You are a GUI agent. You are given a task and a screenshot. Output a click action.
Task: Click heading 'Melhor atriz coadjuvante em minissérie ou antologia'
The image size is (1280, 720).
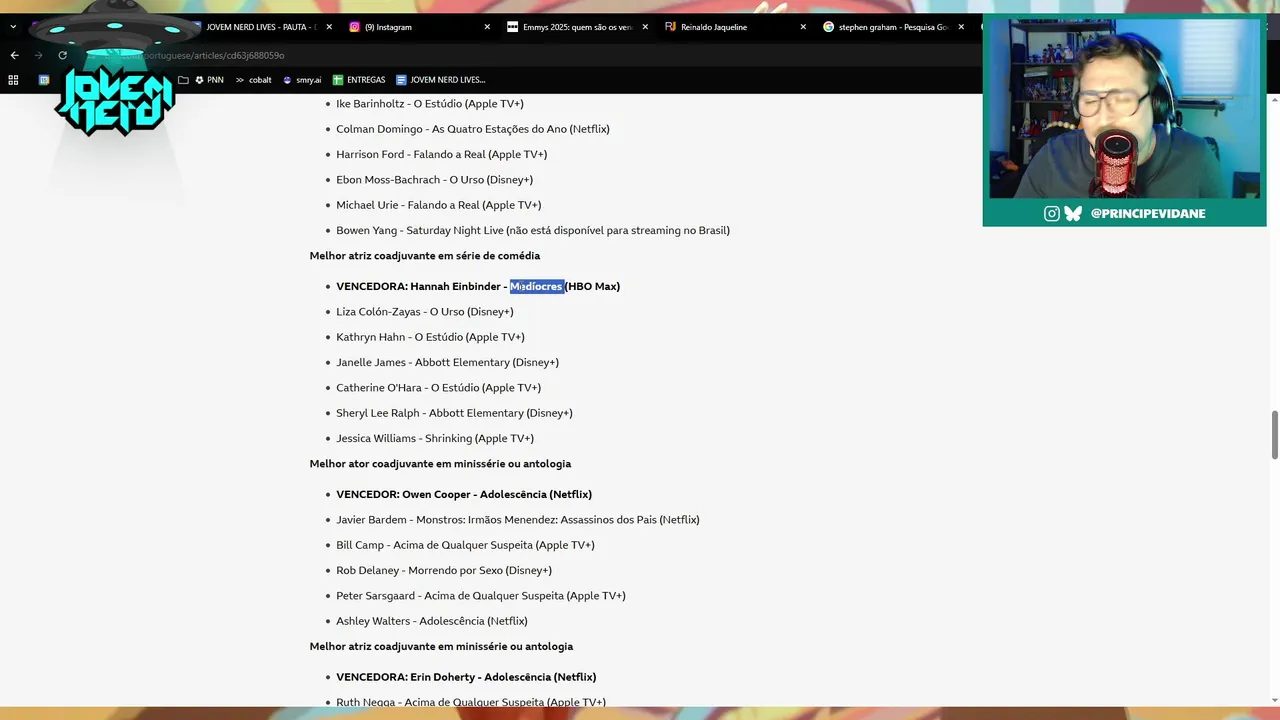click(441, 647)
